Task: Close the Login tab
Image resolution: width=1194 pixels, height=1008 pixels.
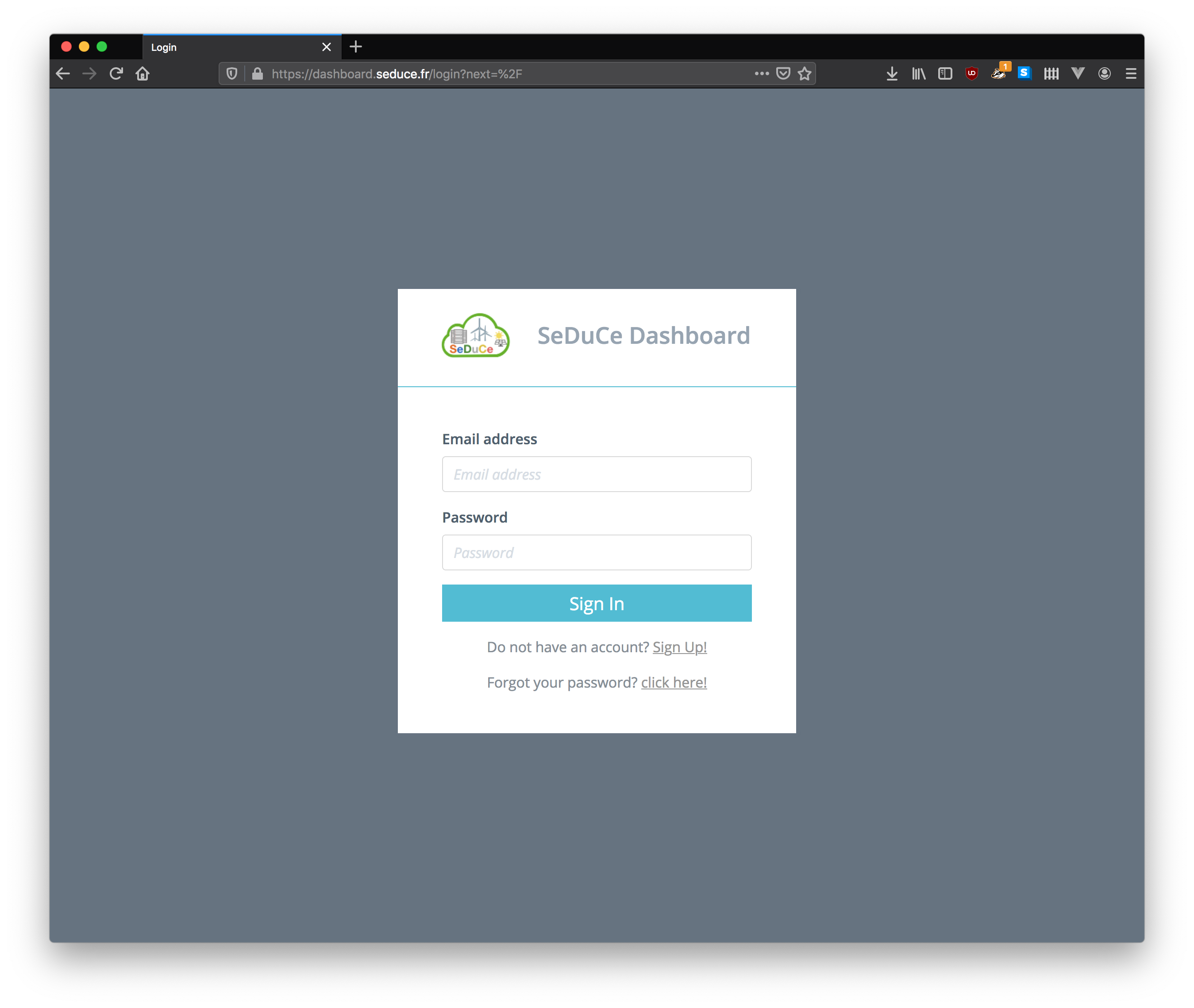Action: pos(326,47)
